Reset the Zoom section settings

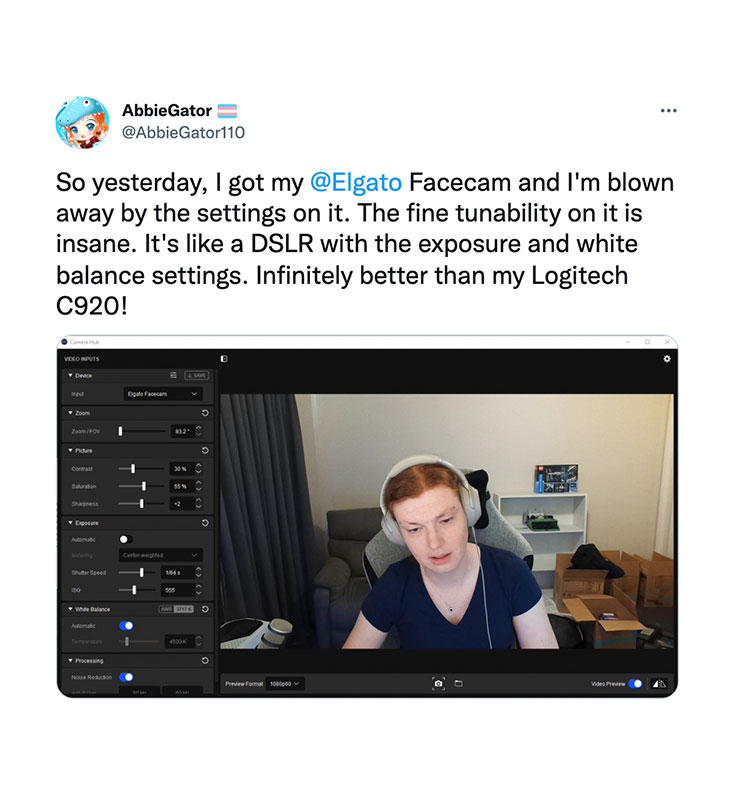[205, 413]
